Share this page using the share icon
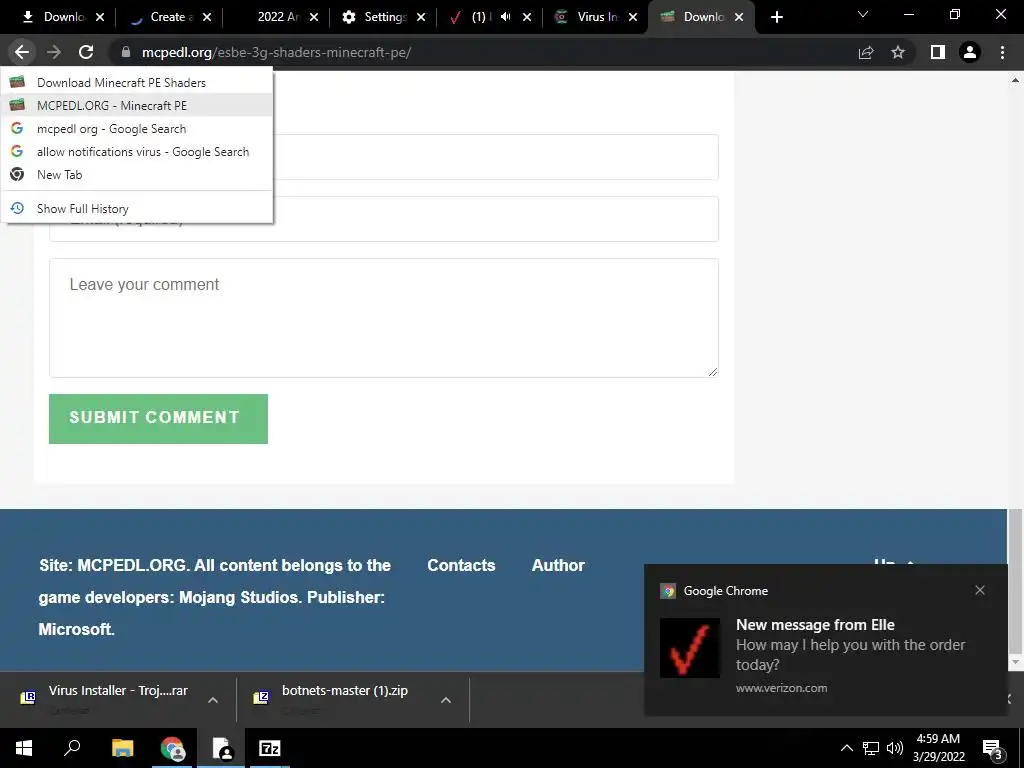This screenshot has width=1024, height=768. pyautogui.click(x=866, y=52)
